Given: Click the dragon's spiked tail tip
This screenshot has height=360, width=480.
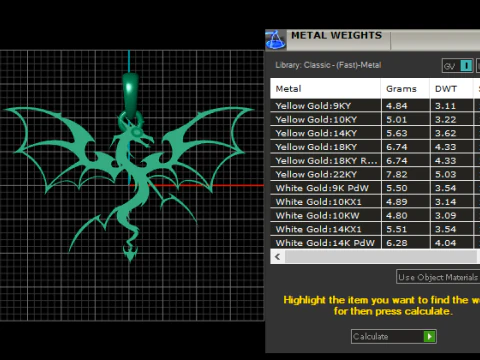Looking at the screenshot, I should [x=130, y=253].
